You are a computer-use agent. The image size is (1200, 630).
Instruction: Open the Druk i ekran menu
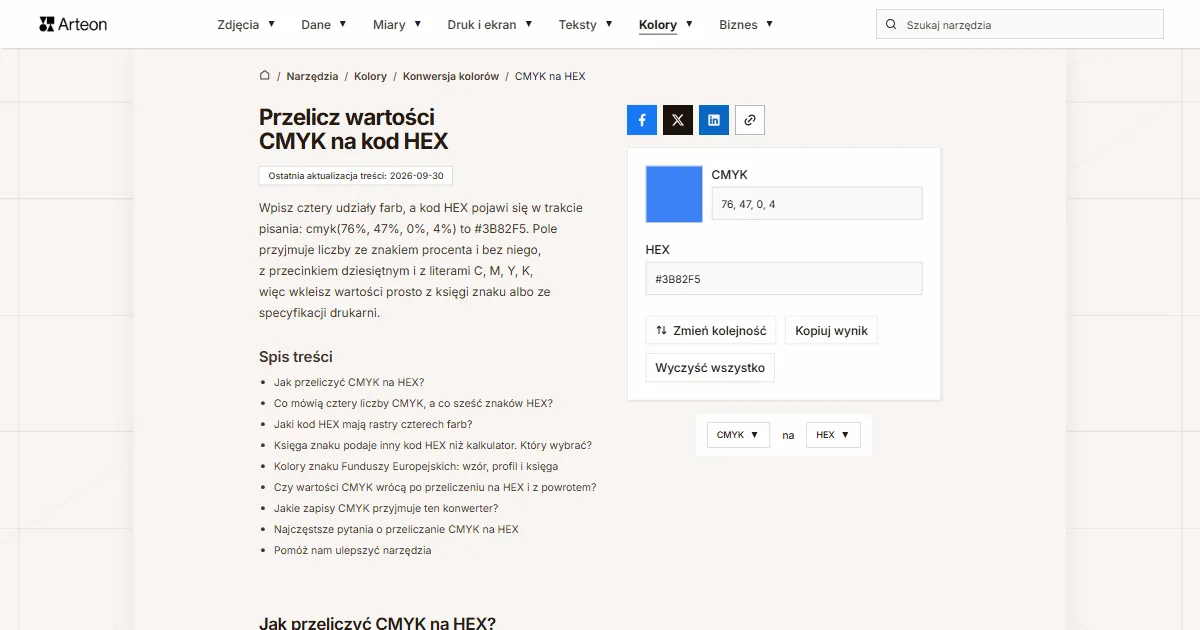490,25
